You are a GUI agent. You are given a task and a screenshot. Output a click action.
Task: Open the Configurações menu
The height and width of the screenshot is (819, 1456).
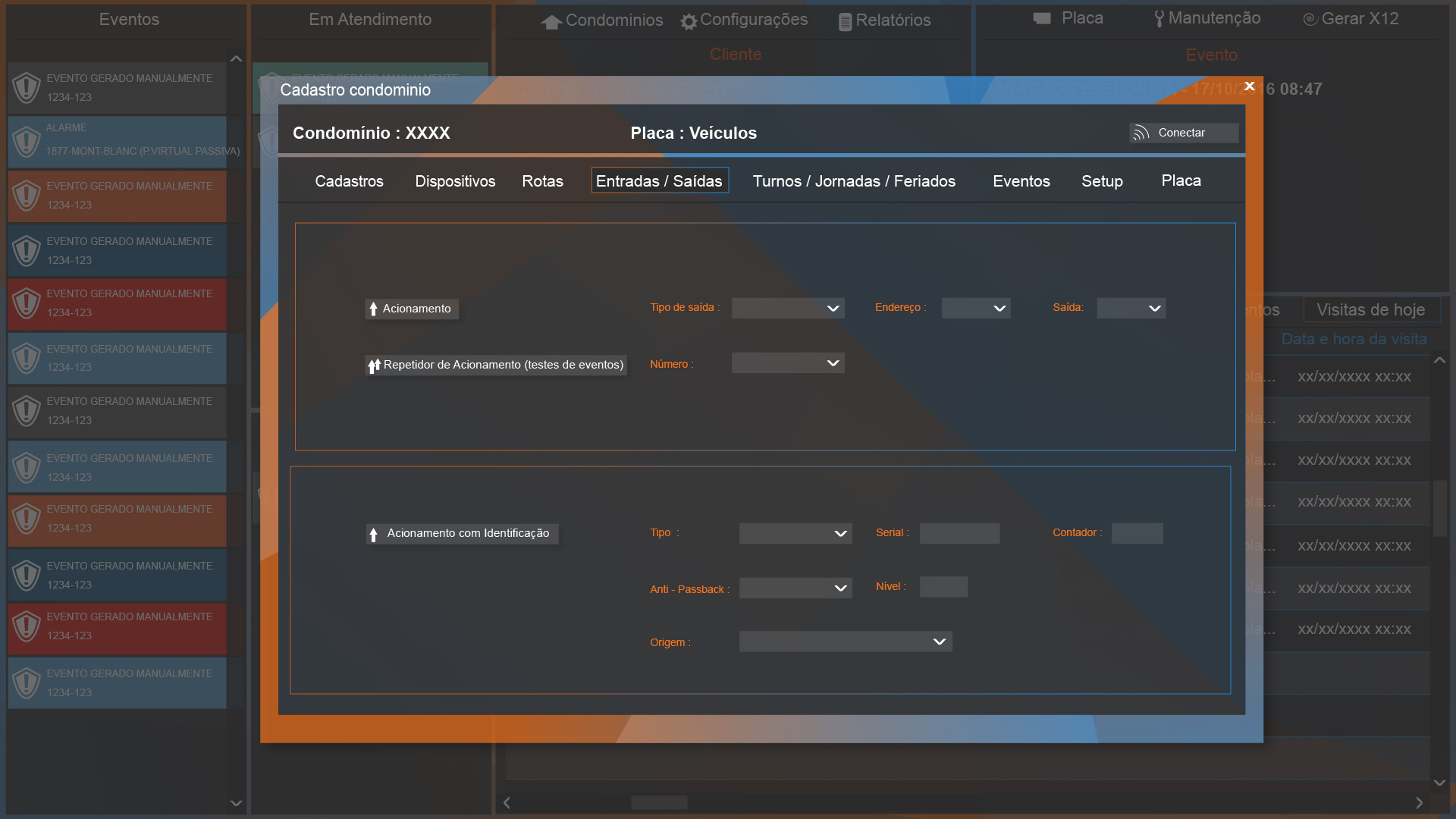click(744, 20)
